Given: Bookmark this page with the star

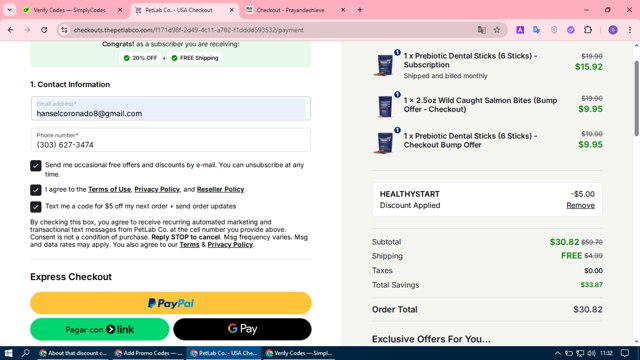Looking at the screenshot, I should (497, 30).
